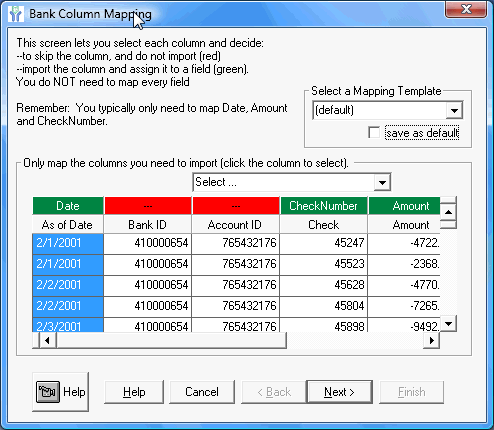Click the grid's scroll up arrow
The width and height of the screenshot is (494, 430).
[448, 212]
